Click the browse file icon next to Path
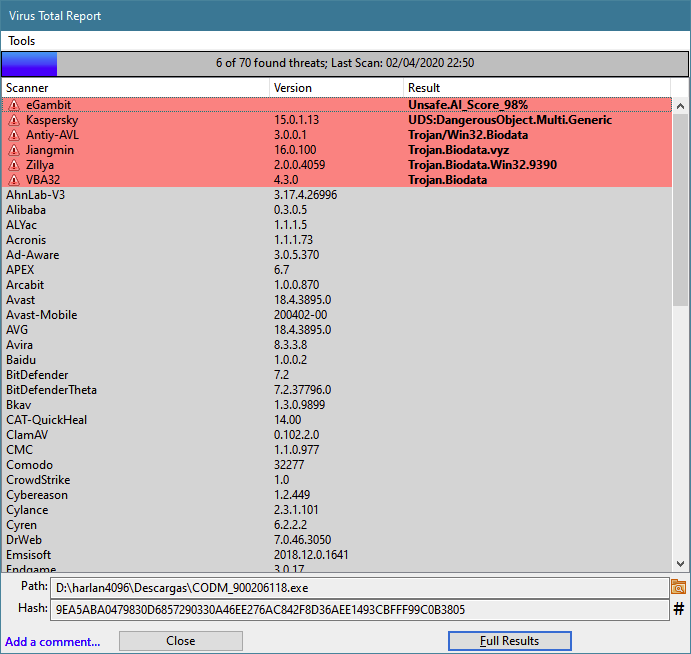 coord(679,587)
